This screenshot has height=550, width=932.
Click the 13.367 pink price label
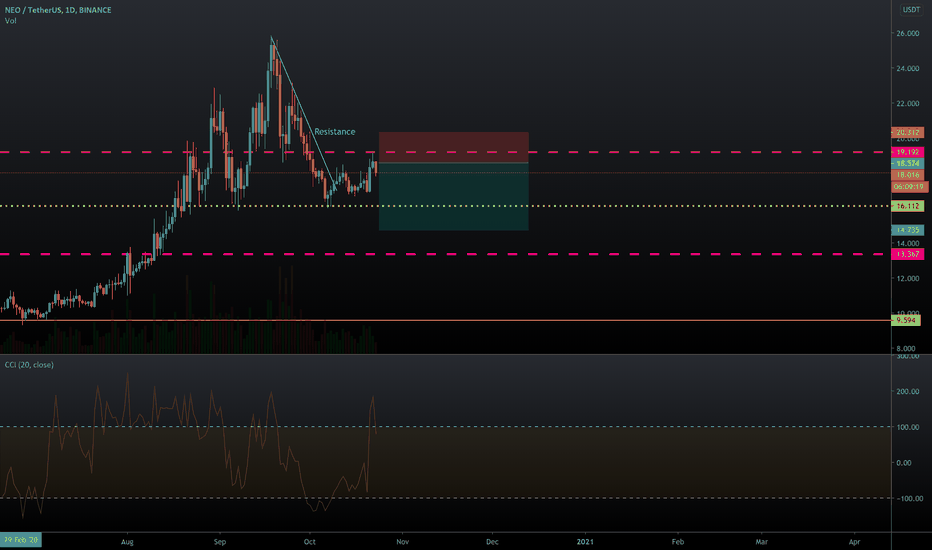coord(908,254)
